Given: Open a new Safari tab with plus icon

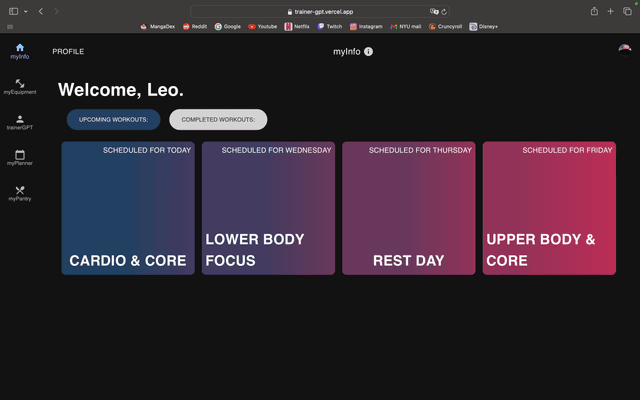Looking at the screenshot, I should (610, 11).
